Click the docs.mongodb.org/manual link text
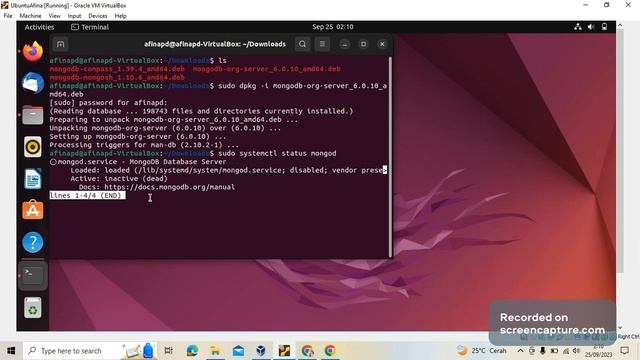The image size is (640, 360). (169, 187)
